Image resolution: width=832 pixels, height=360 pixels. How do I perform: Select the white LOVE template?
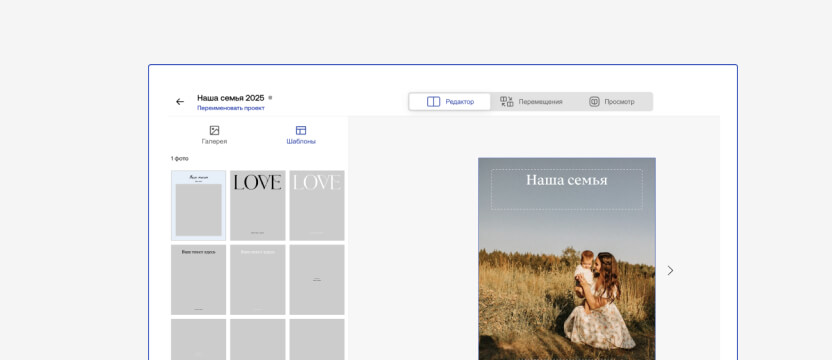pos(317,205)
